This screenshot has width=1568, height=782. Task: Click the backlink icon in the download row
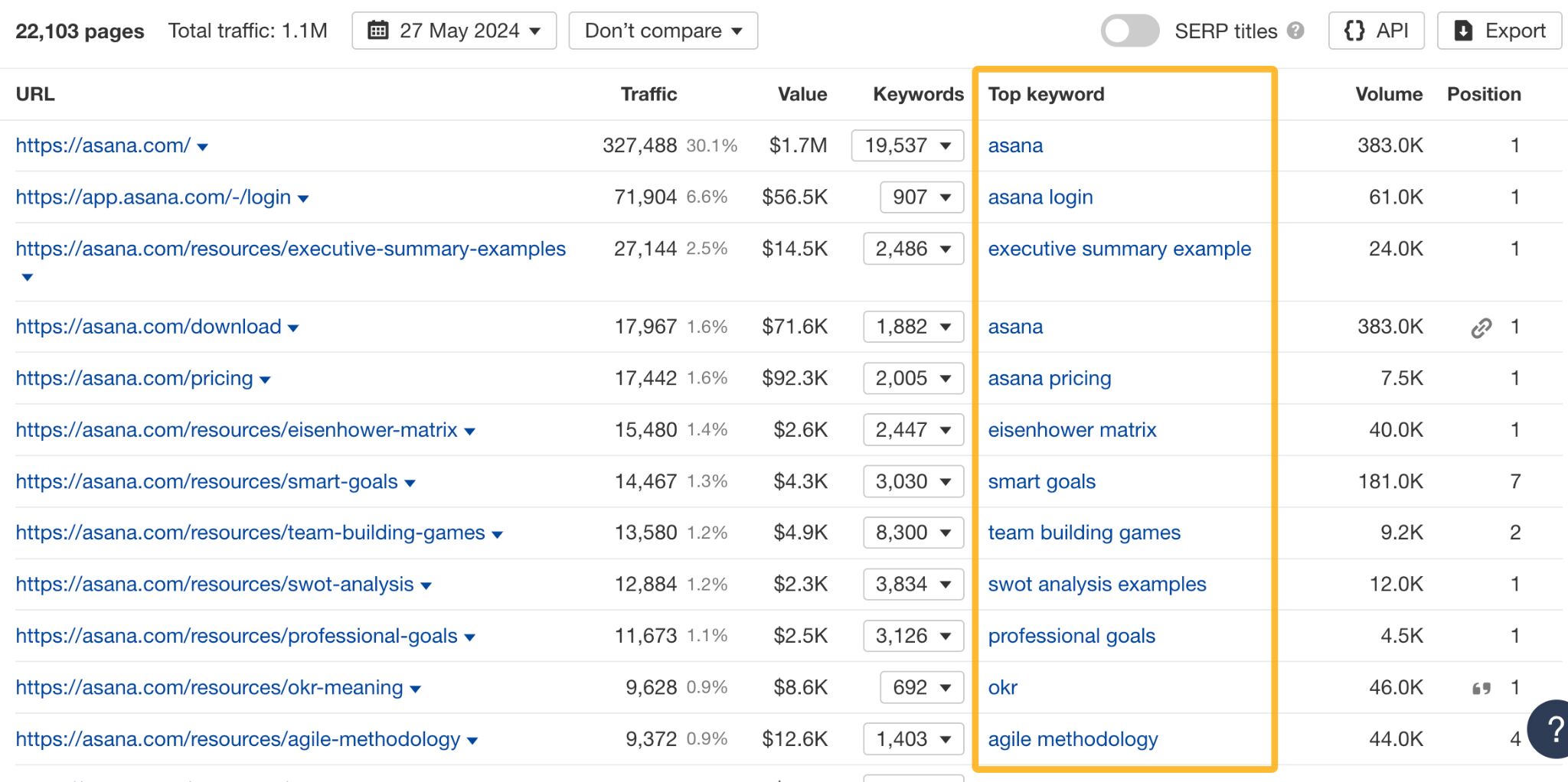pyautogui.click(x=1479, y=327)
